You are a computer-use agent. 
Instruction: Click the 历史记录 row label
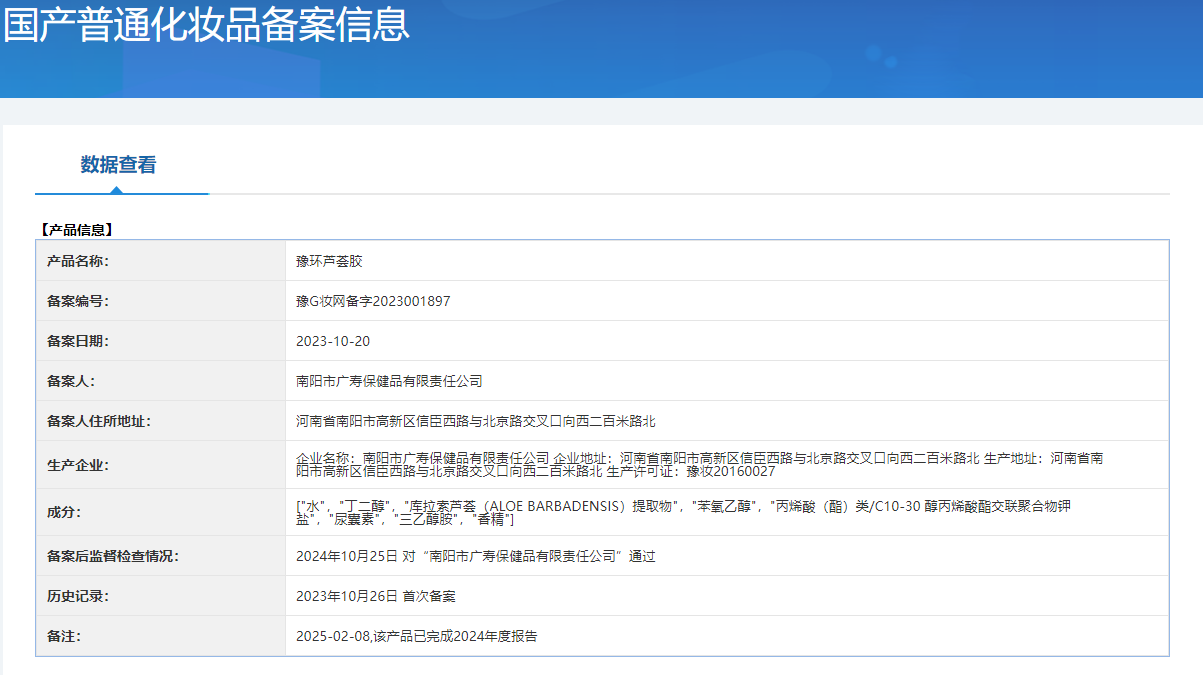78,596
